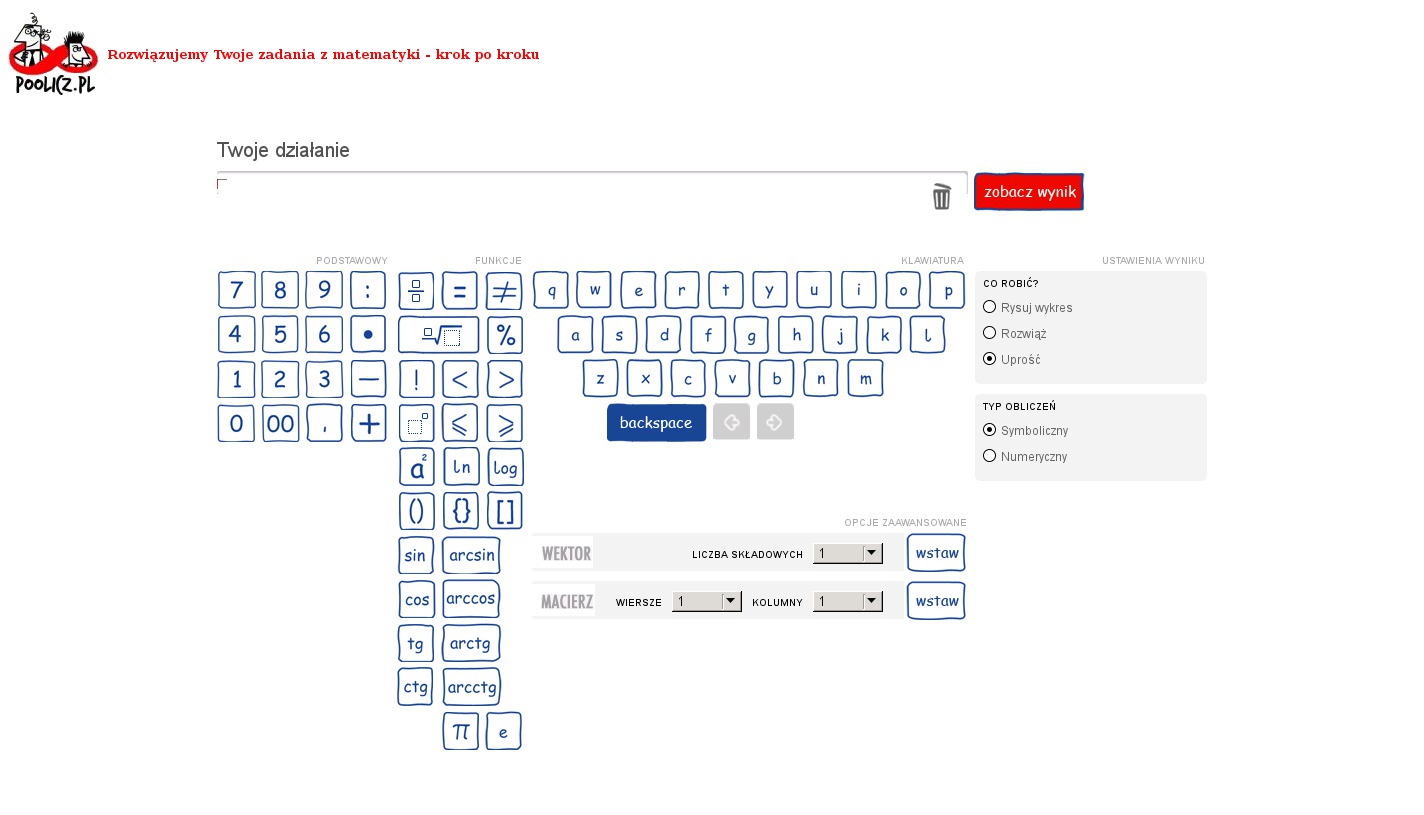Click the curly braces key
Image resolution: width=1424 pixels, height=815 pixels.
click(461, 511)
